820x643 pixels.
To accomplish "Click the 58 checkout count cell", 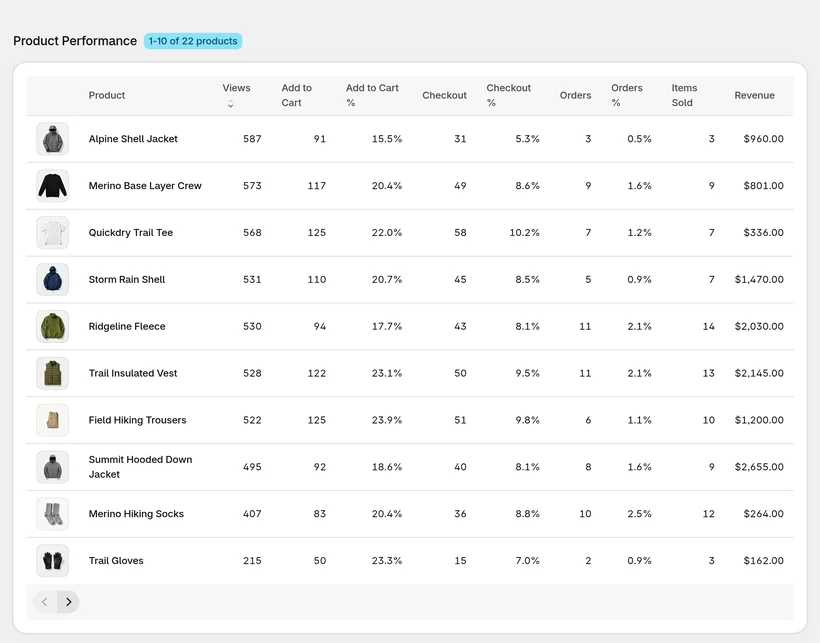I will 460,233.
